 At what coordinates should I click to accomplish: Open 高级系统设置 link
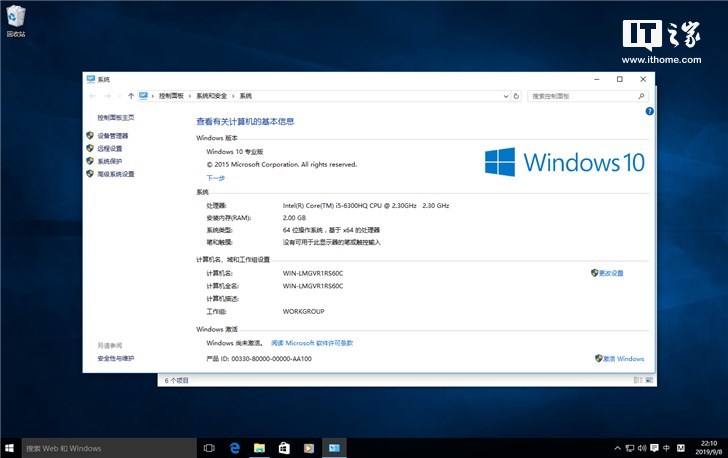pos(116,174)
